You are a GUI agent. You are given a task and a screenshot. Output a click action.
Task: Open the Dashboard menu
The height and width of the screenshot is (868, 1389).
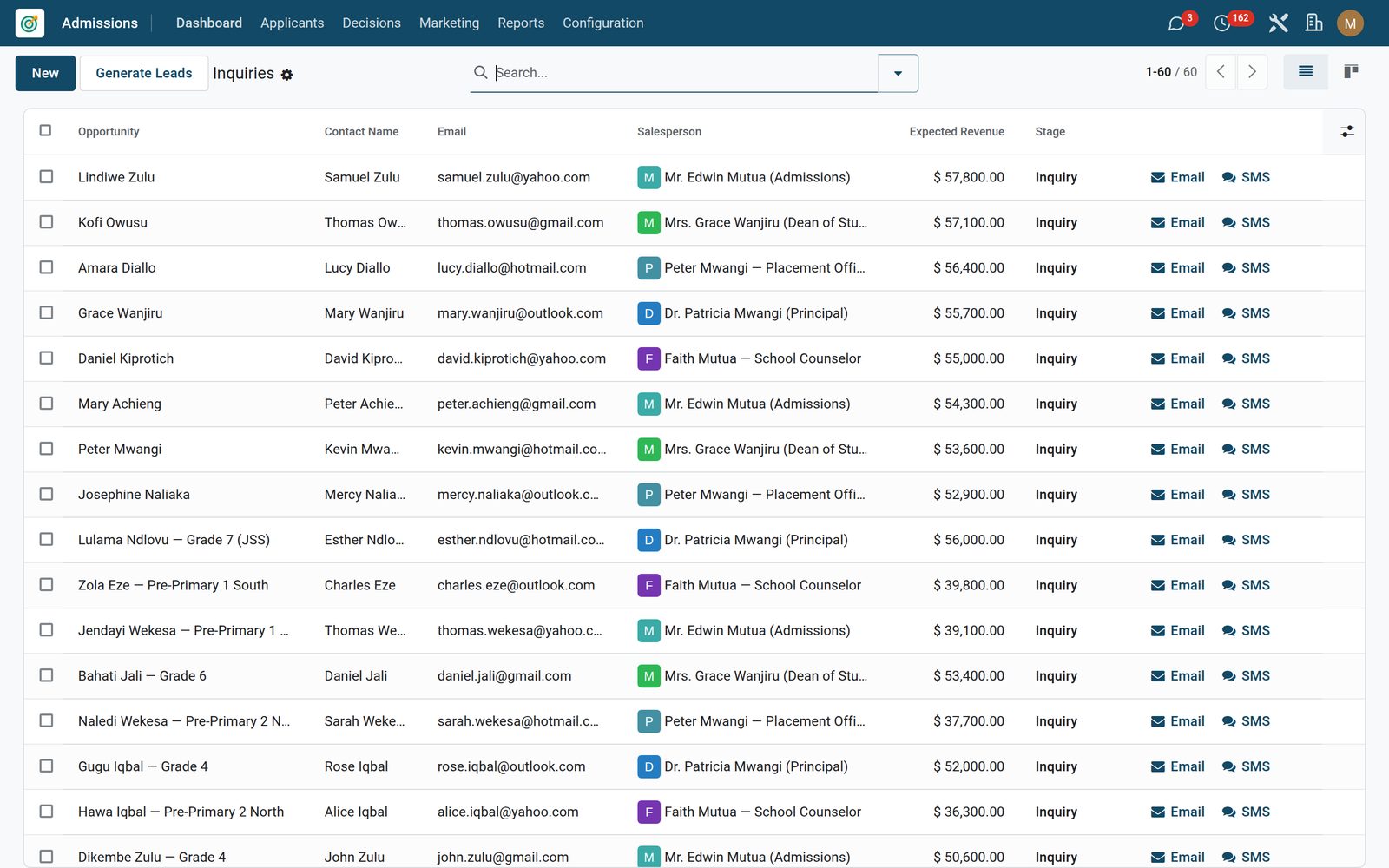[209, 23]
